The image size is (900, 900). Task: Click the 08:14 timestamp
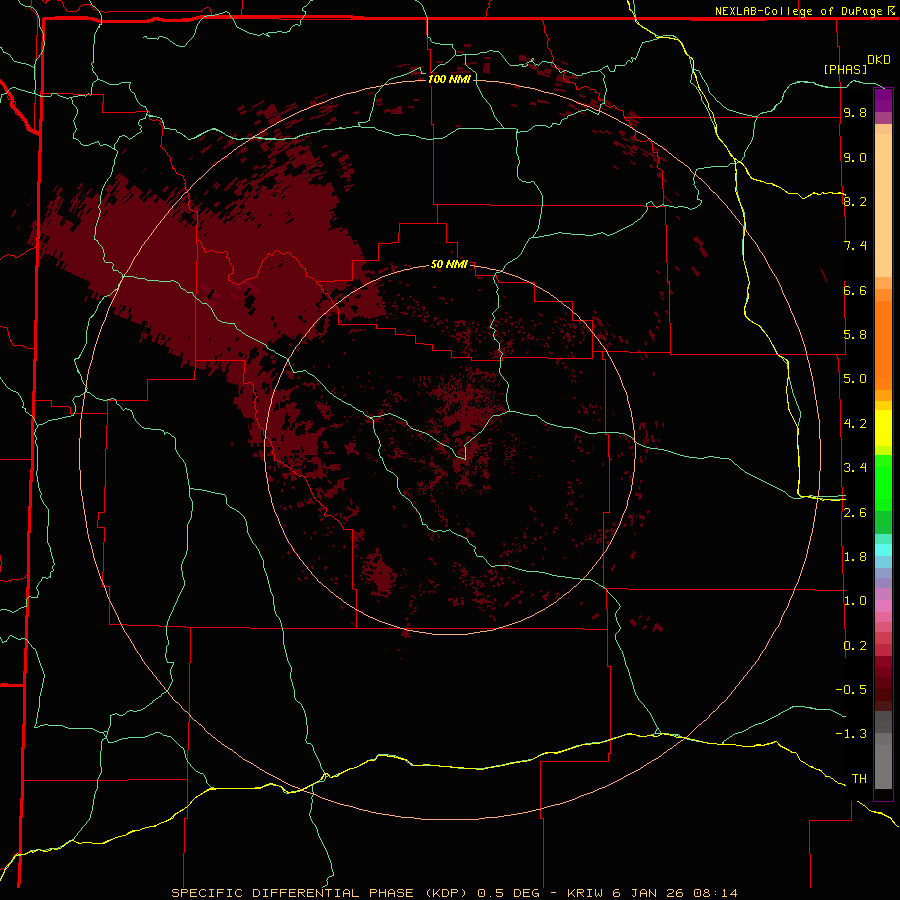click(x=715, y=893)
